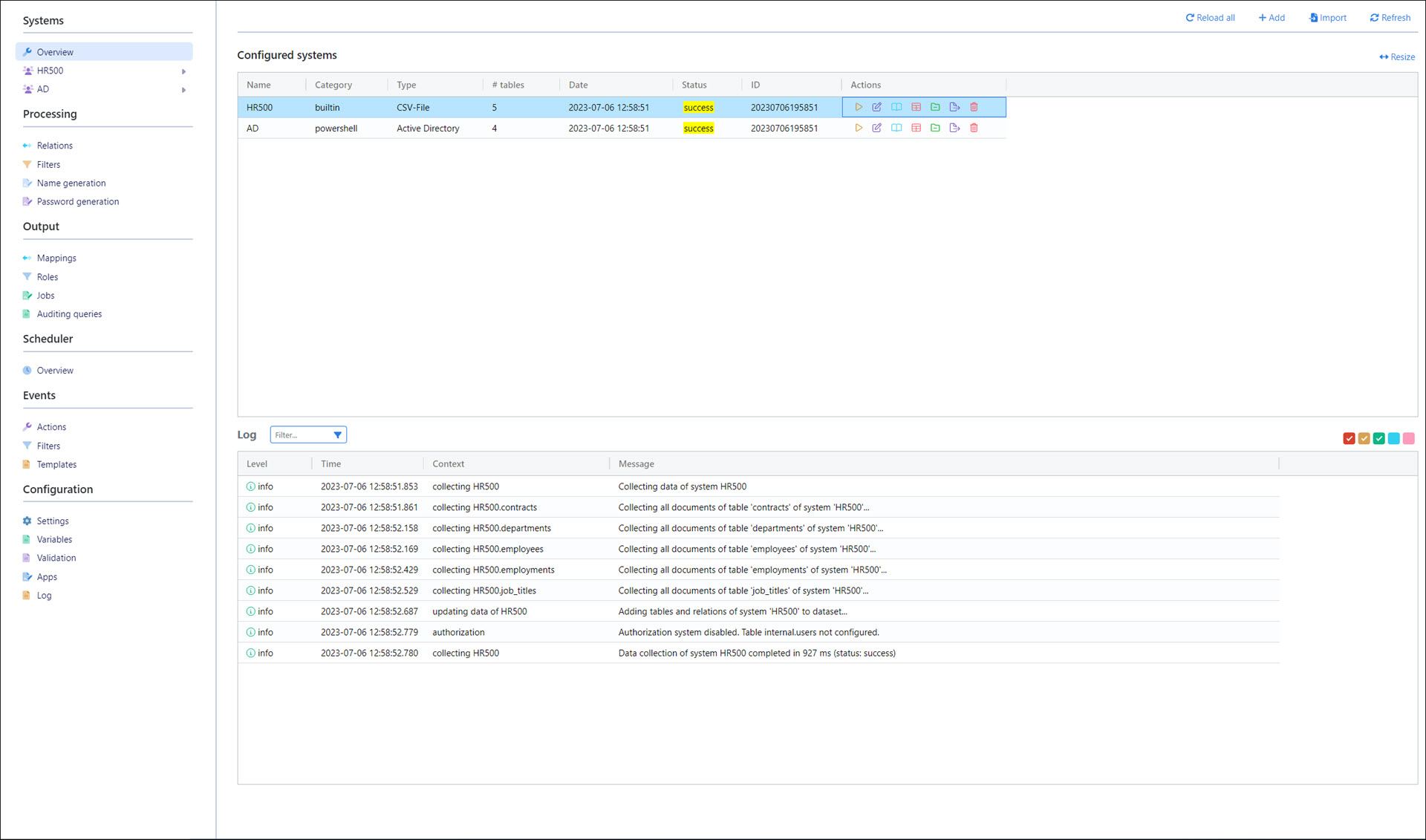
Task: Run the HR500 system with play icon
Action: pos(859,107)
